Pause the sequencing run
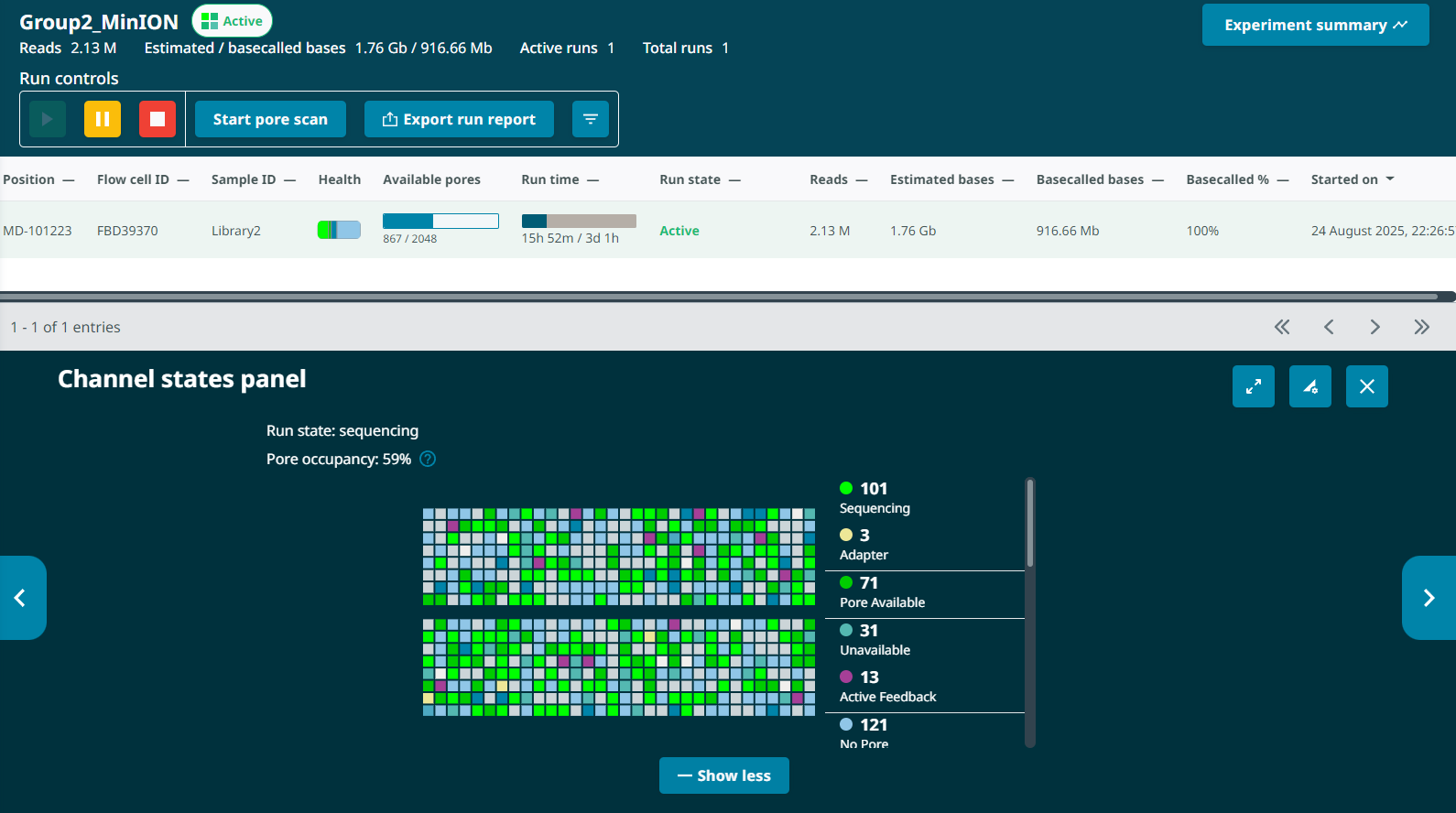This screenshot has width=1456, height=813. [103, 119]
